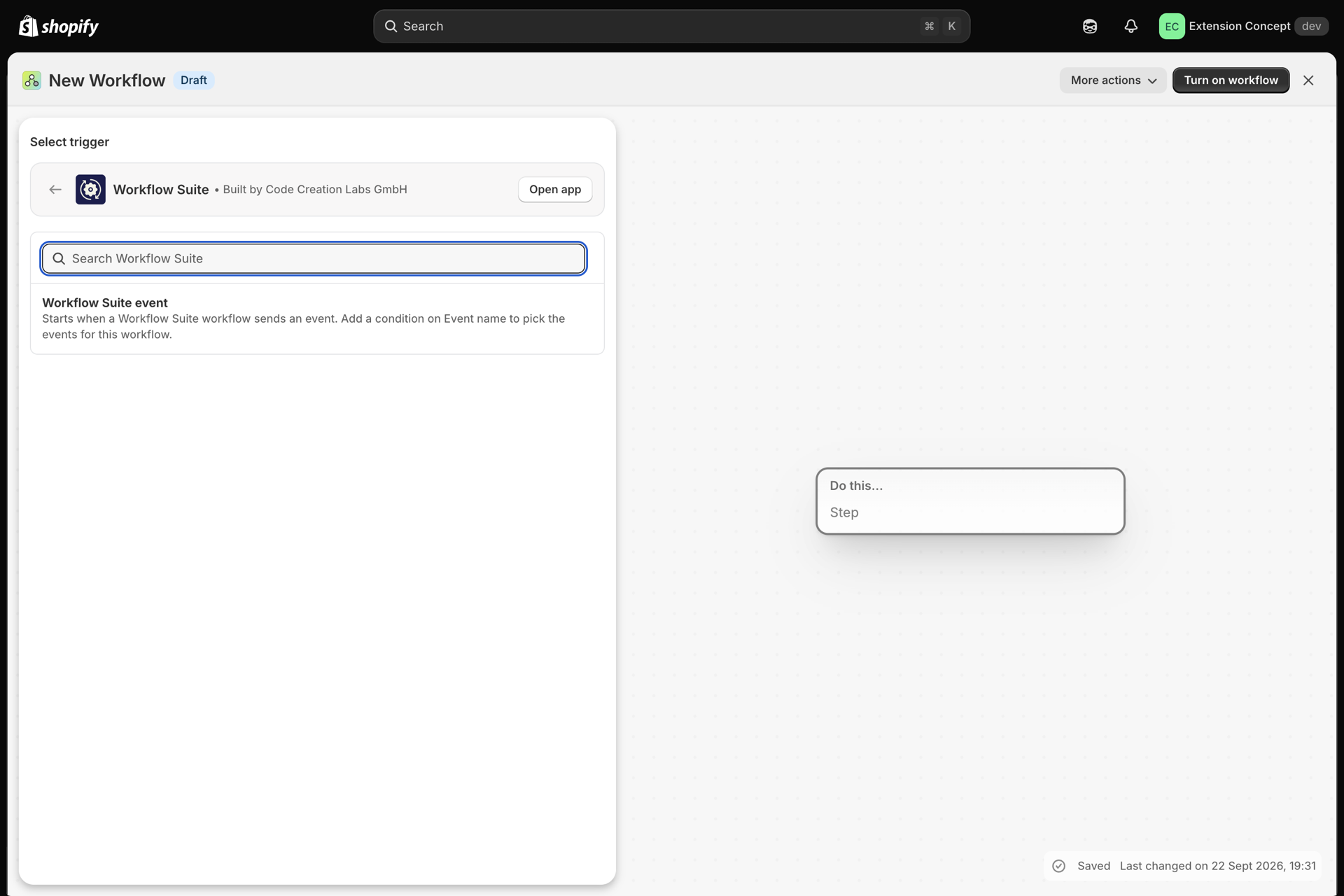The height and width of the screenshot is (896, 1344).
Task: Open the EC account avatar
Action: (x=1172, y=26)
